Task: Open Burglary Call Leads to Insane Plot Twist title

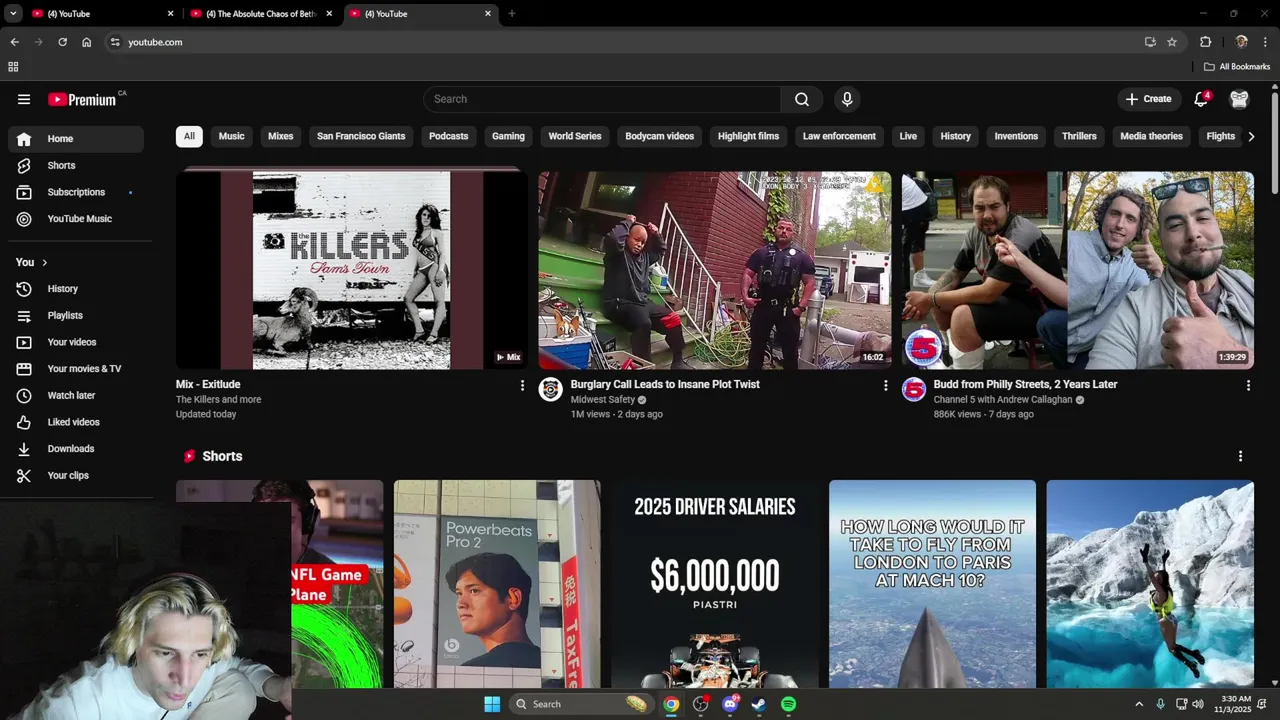Action: pyautogui.click(x=665, y=384)
